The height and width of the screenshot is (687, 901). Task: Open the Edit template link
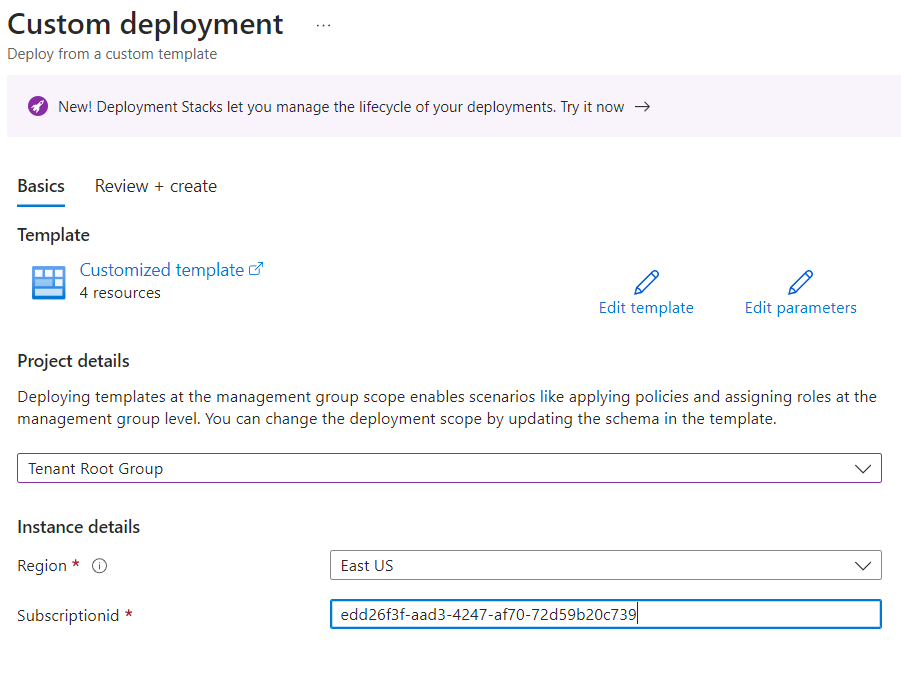pos(646,308)
